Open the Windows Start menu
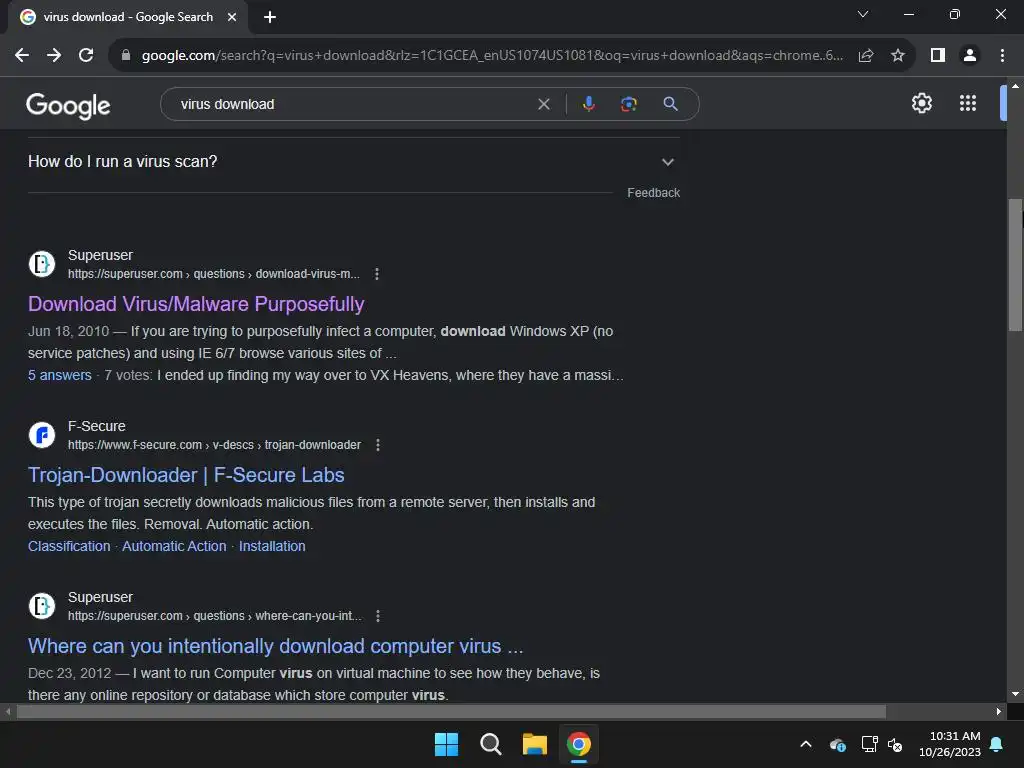Screen dimensions: 1024x768 tap(447, 744)
